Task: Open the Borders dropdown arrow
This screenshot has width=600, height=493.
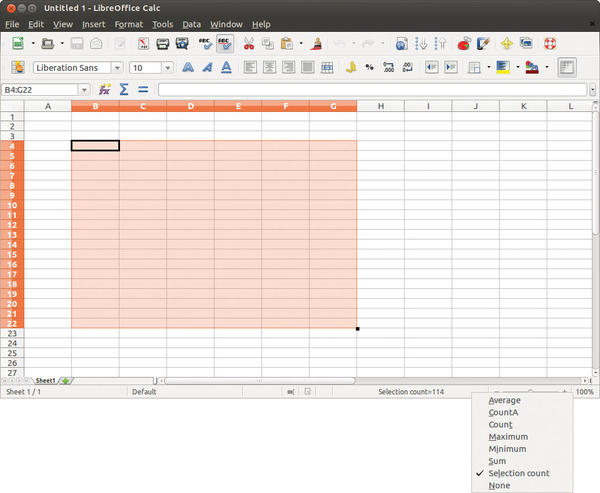Action: 489,67
